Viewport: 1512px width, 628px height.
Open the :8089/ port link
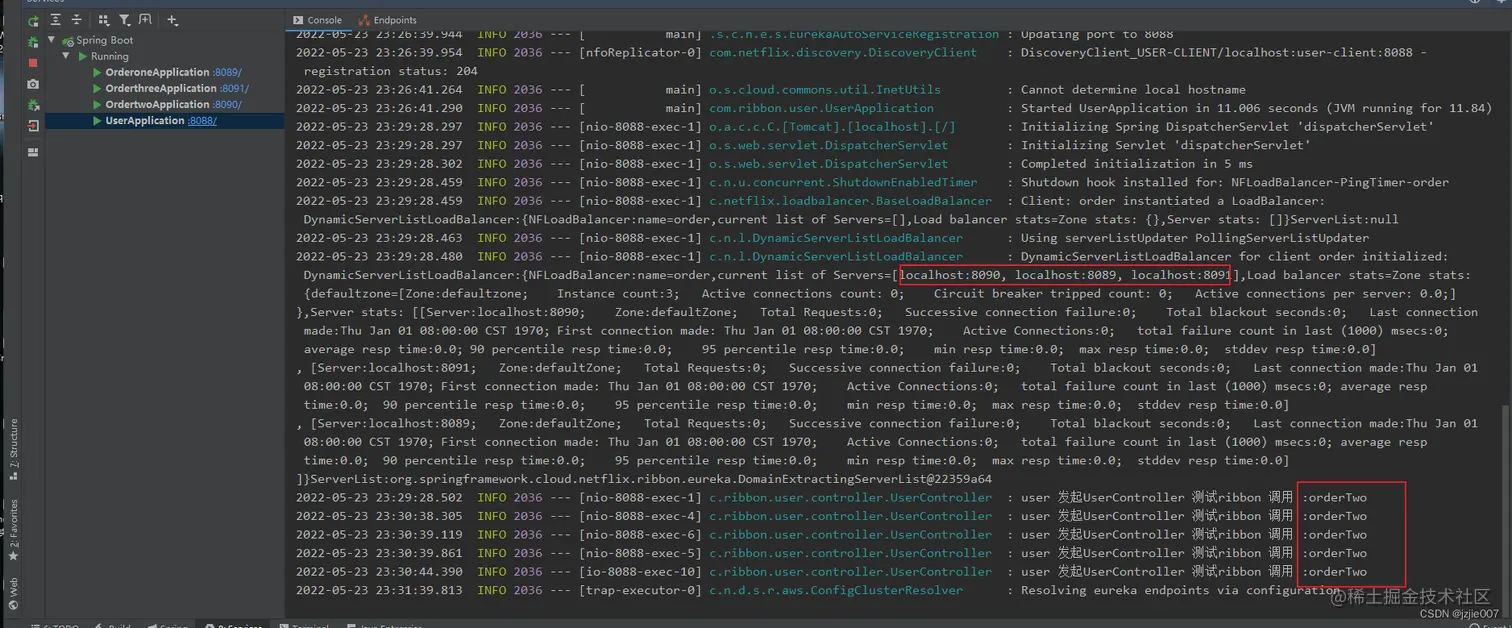[227, 73]
